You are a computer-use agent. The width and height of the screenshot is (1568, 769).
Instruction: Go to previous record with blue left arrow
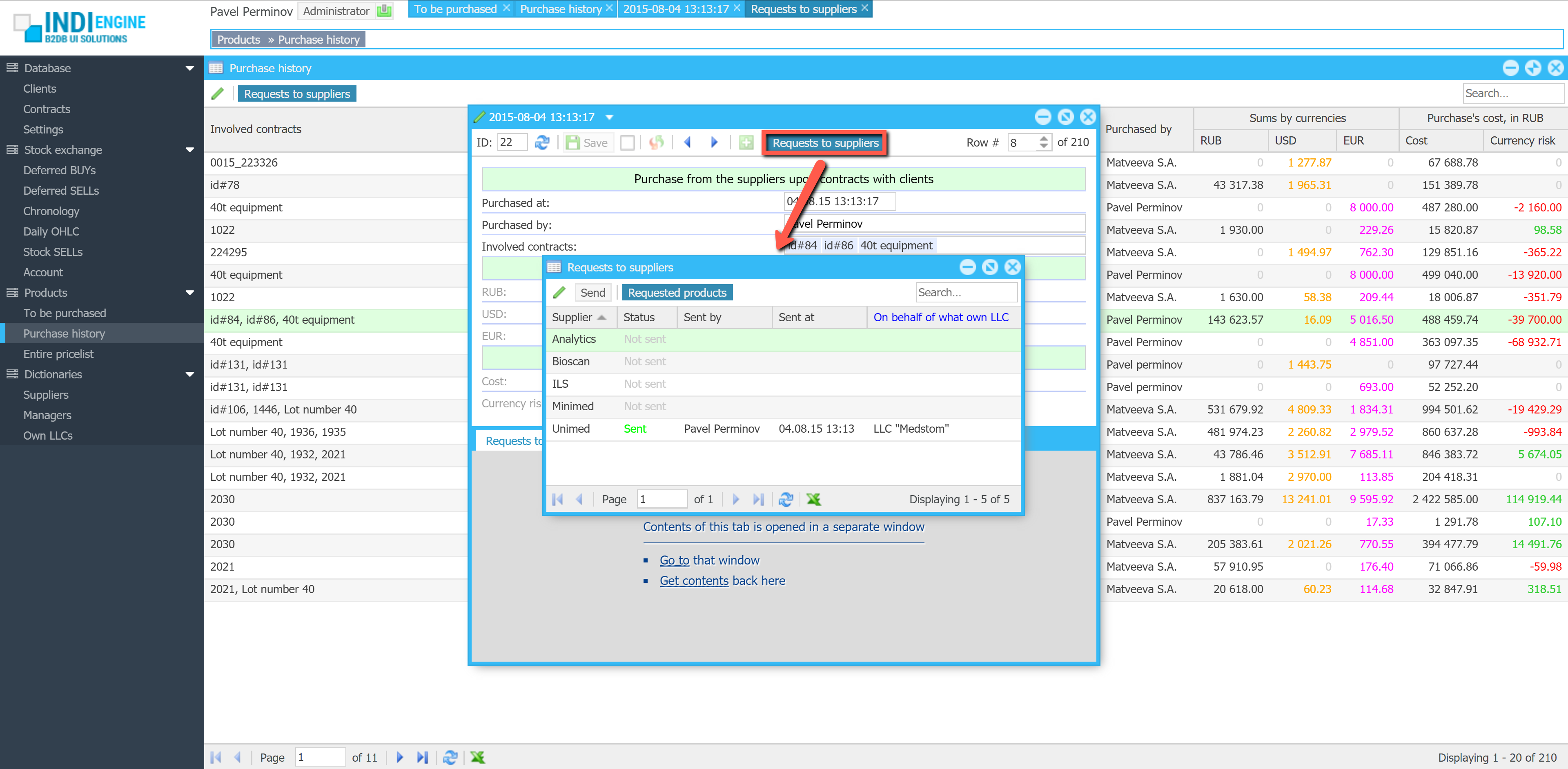(687, 142)
